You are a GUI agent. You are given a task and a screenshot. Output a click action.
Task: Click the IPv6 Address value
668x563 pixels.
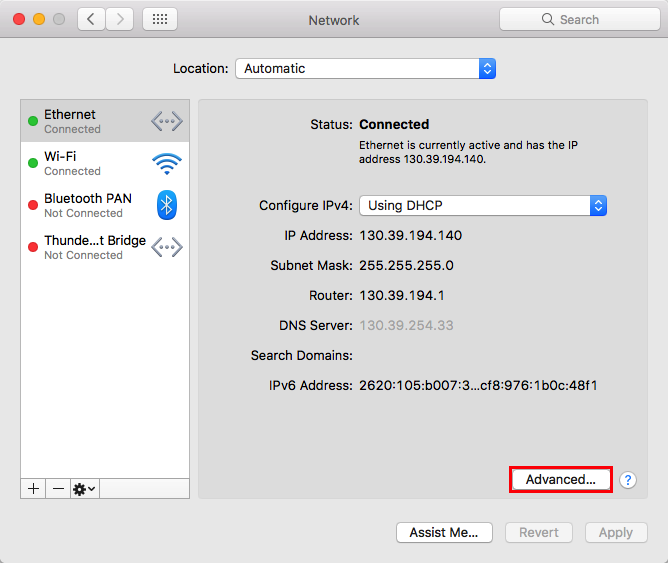[478, 385]
